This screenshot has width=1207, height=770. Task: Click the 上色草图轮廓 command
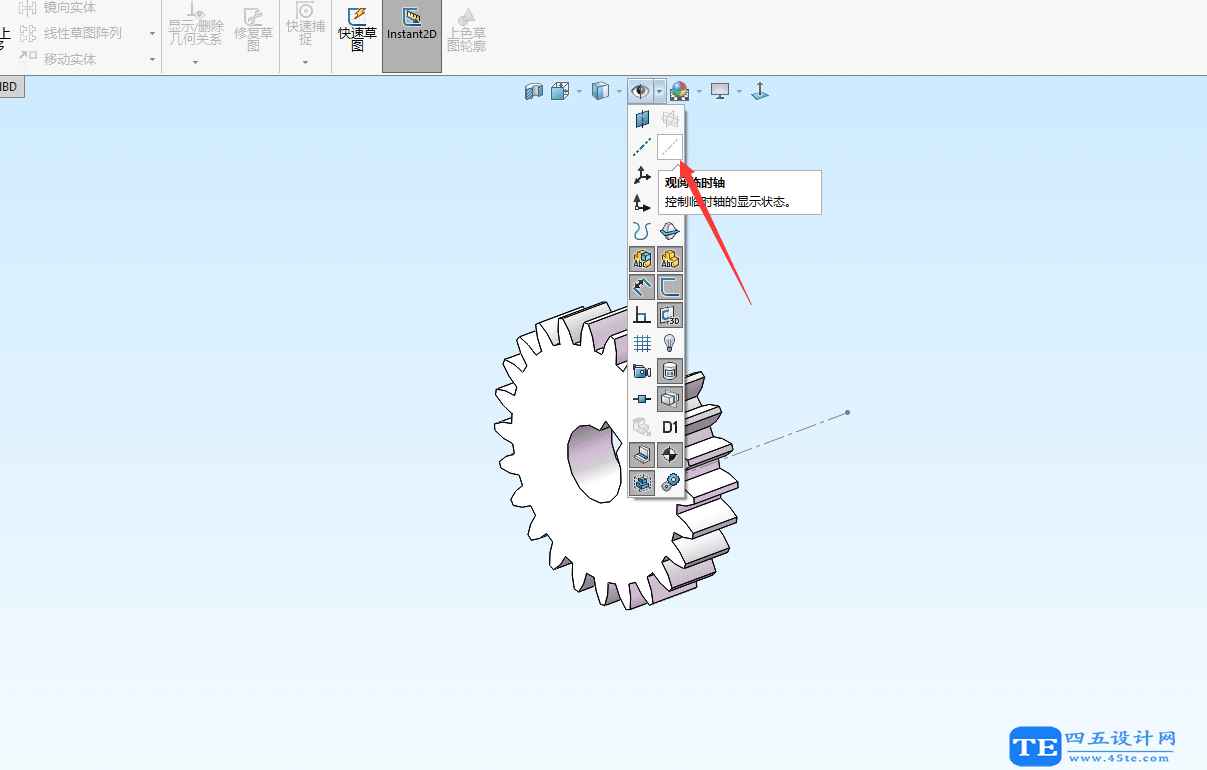[466, 33]
